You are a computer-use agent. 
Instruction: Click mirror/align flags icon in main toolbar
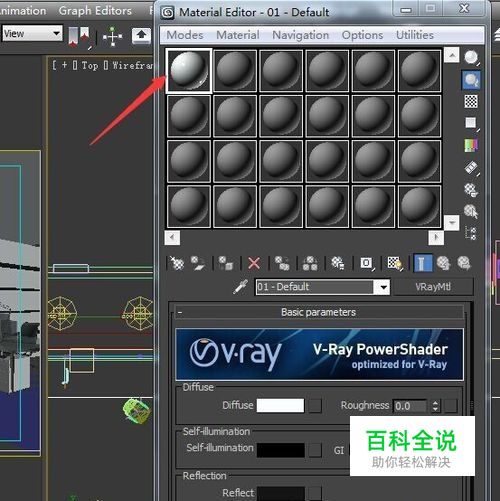click(x=79, y=37)
